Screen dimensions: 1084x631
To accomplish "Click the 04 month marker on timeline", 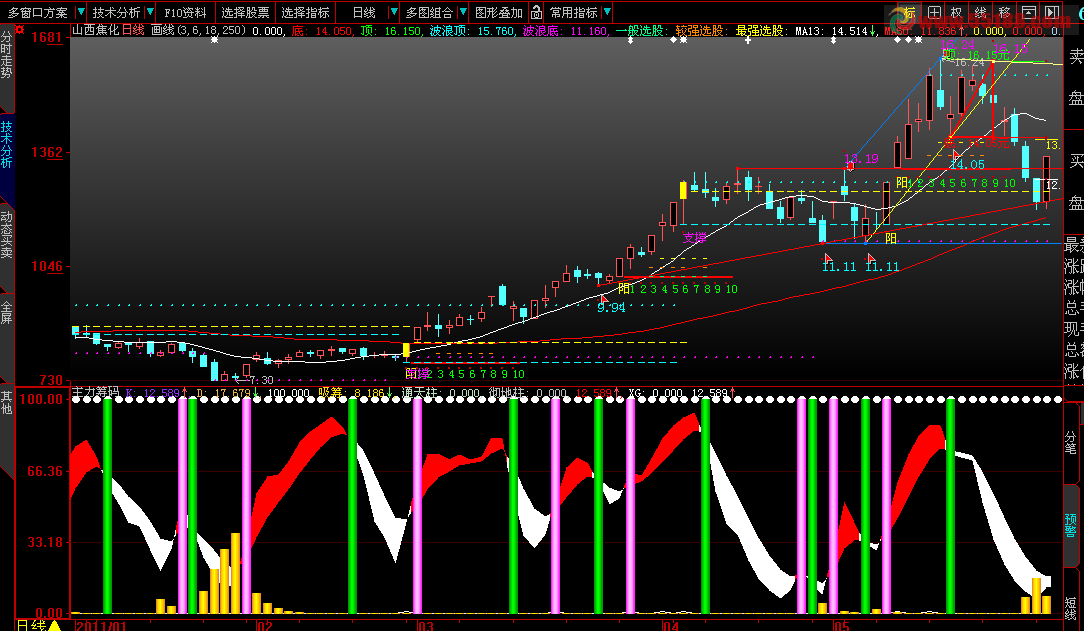I will coord(671,626).
